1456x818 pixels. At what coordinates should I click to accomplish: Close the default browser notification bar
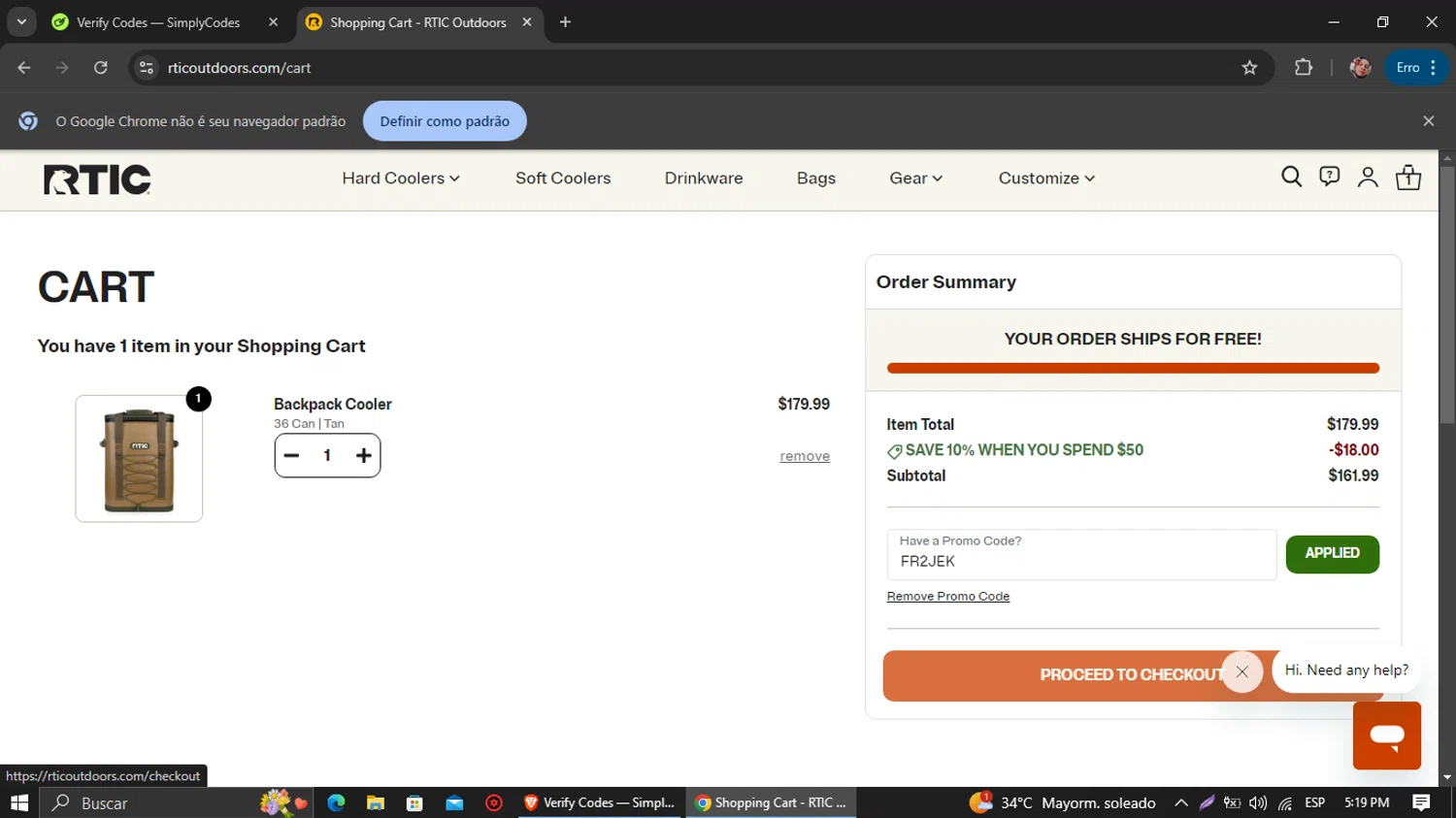click(1428, 121)
